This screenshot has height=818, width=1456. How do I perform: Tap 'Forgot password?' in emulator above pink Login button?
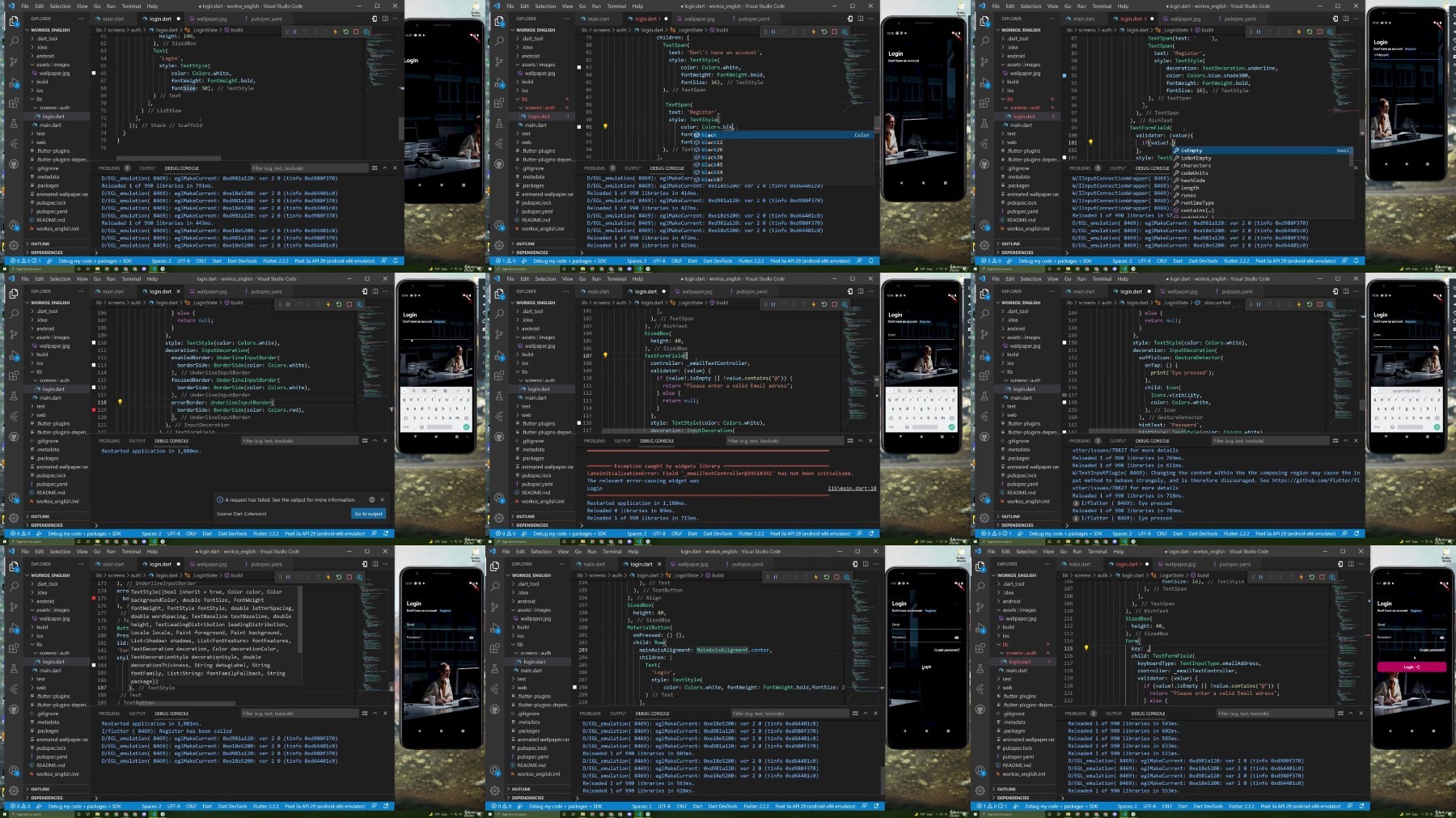tap(1432, 650)
